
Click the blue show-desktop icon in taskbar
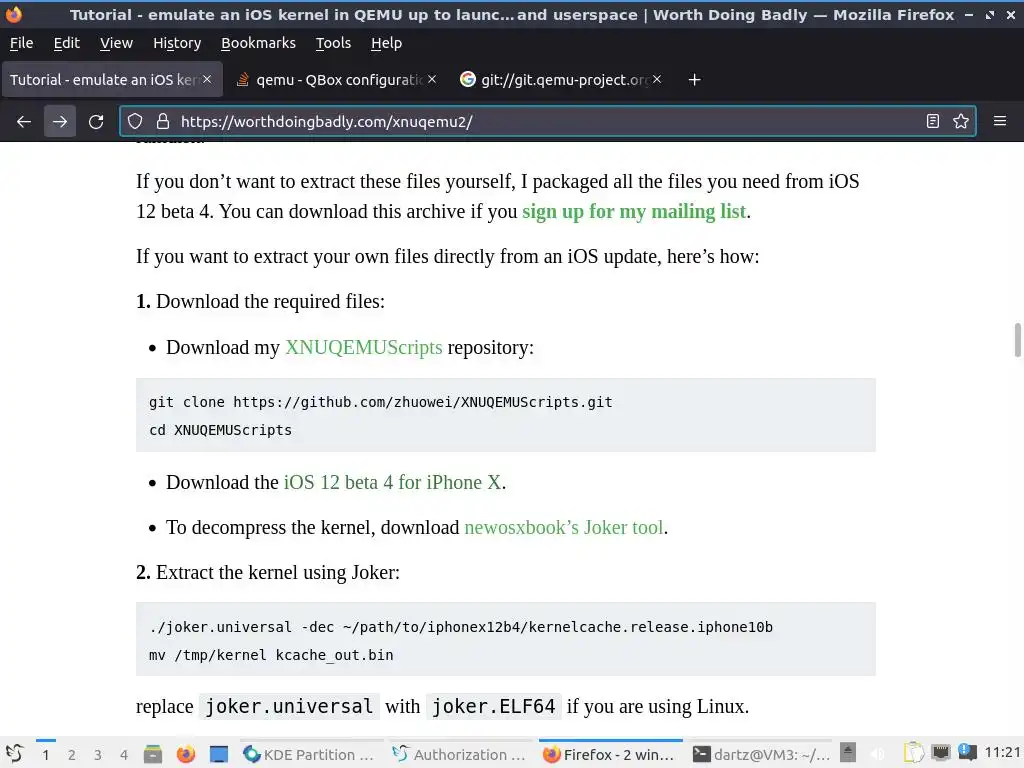(x=219, y=754)
